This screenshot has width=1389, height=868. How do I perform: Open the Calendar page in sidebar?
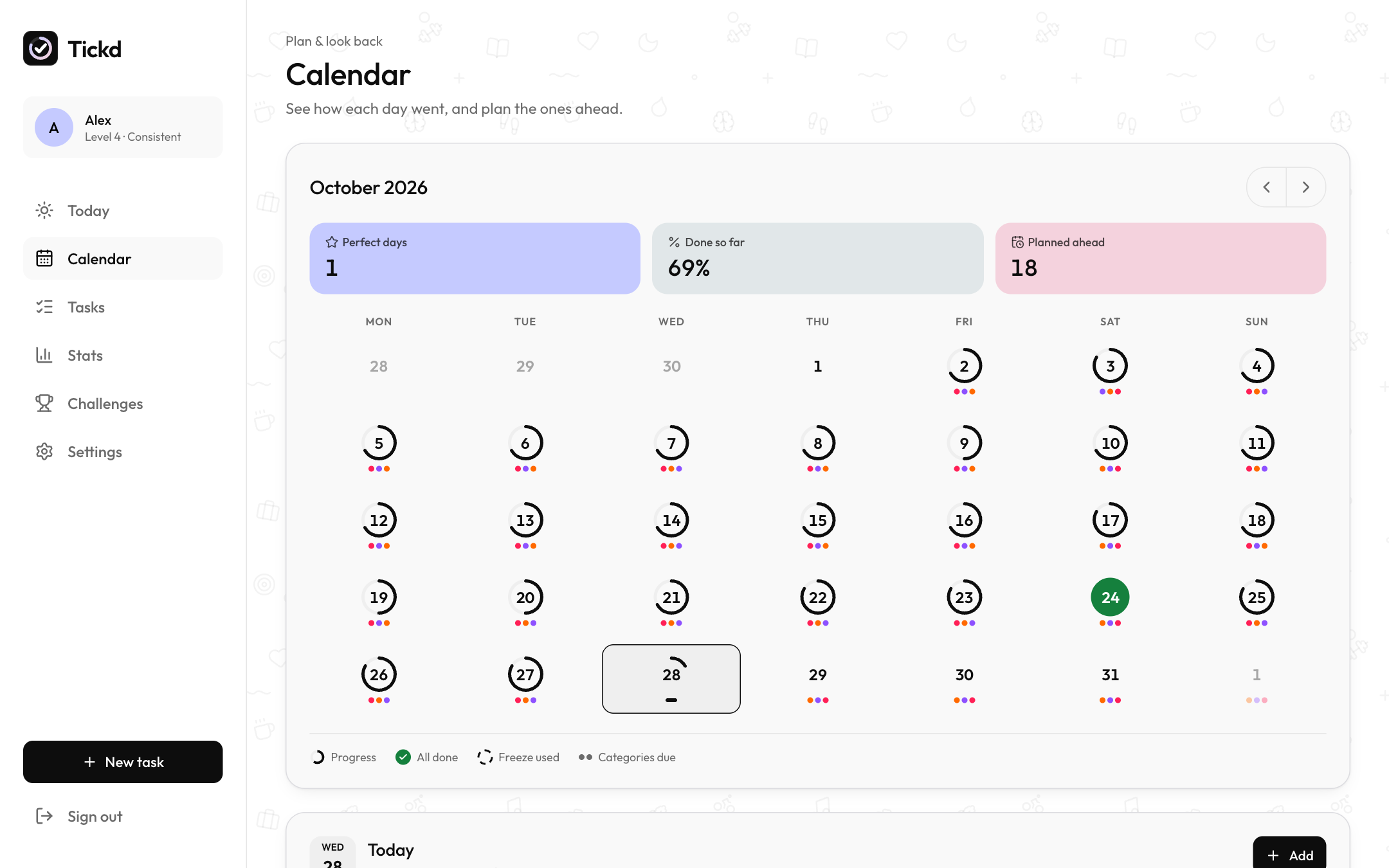pos(123,258)
